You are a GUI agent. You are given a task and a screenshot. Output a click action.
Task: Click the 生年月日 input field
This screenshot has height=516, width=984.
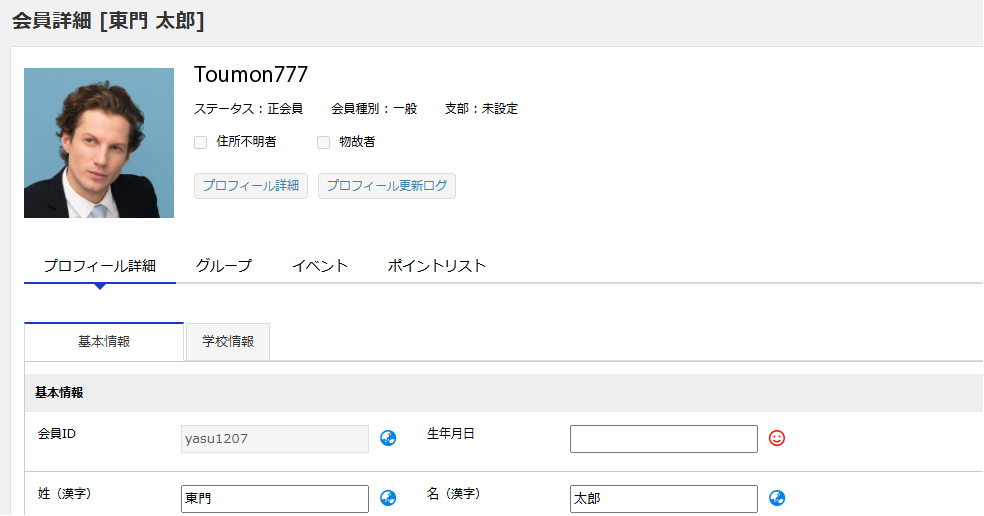click(x=663, y=439)
